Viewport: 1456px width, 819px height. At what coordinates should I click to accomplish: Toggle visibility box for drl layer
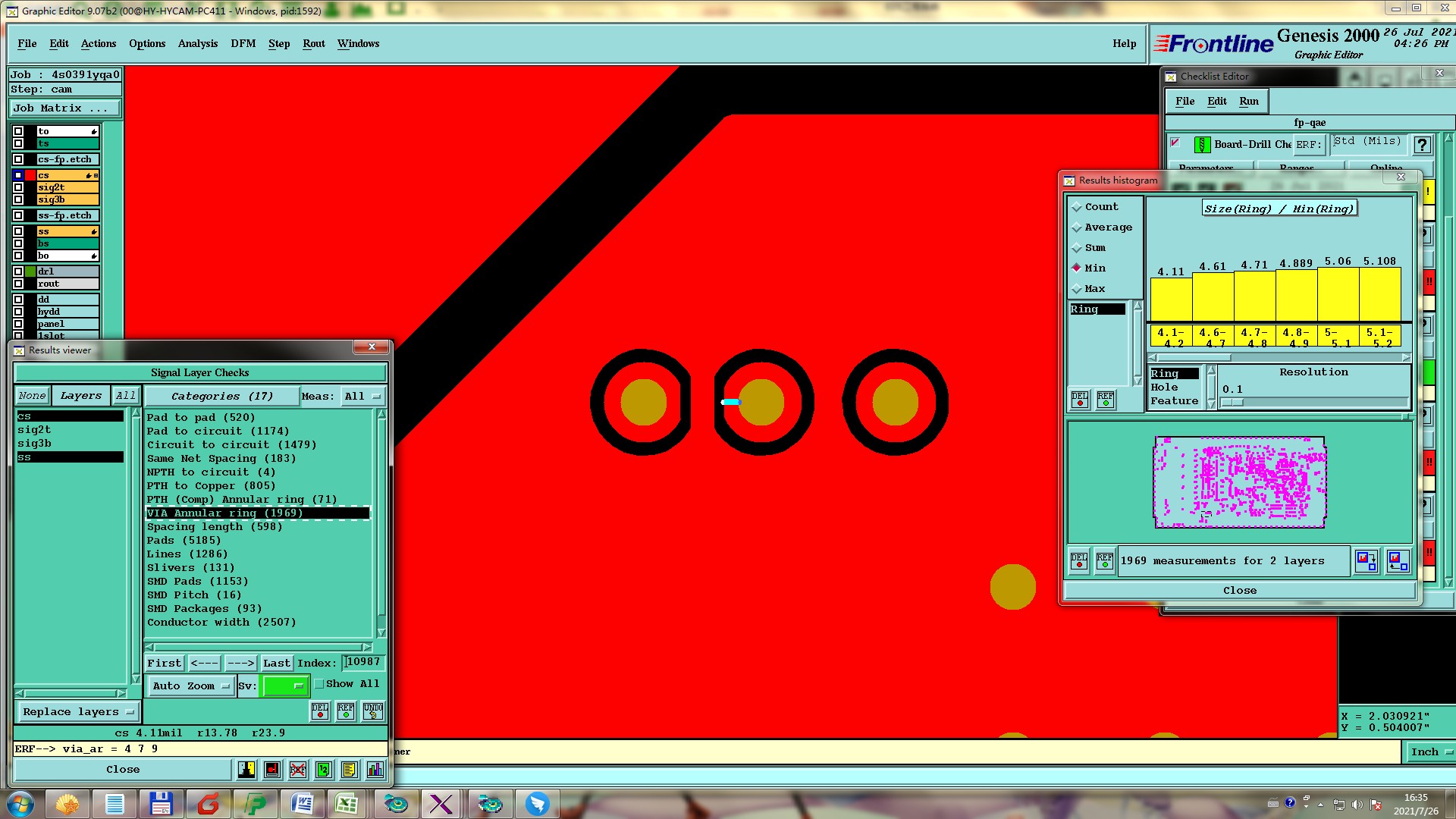pyautogui.click(x=18, y=271)
